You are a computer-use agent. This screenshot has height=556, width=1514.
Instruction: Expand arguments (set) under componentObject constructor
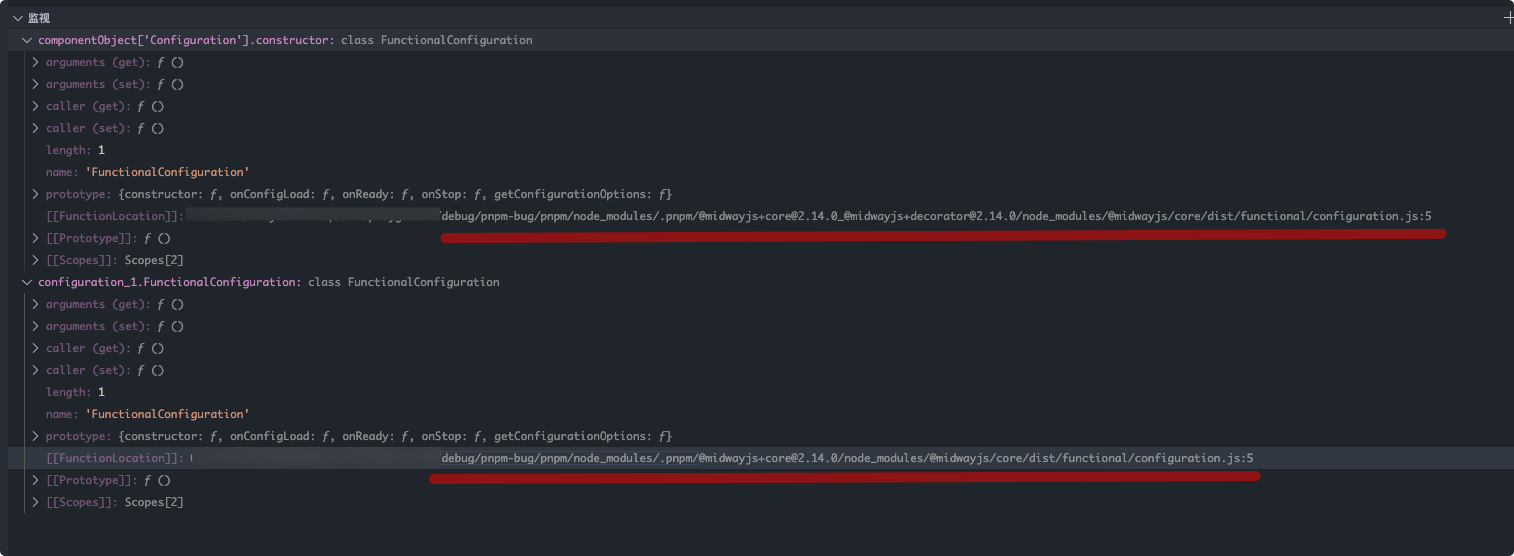(36, 84)
